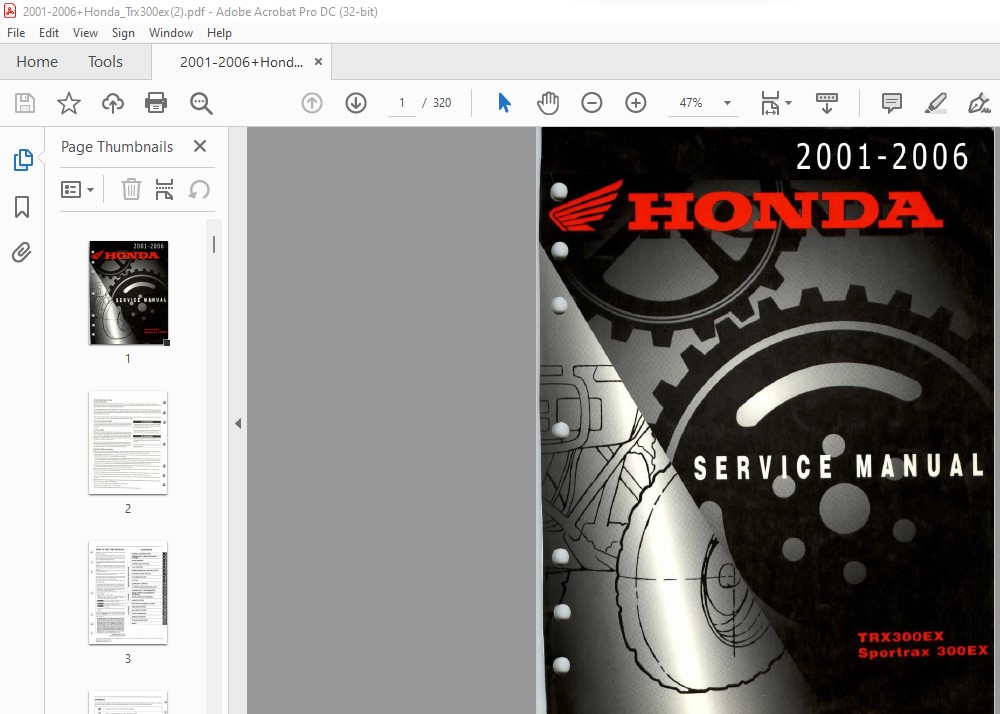This screenshot has height=714, width=1000.
Task: Open the Help menu
Action: coord(219,33)
